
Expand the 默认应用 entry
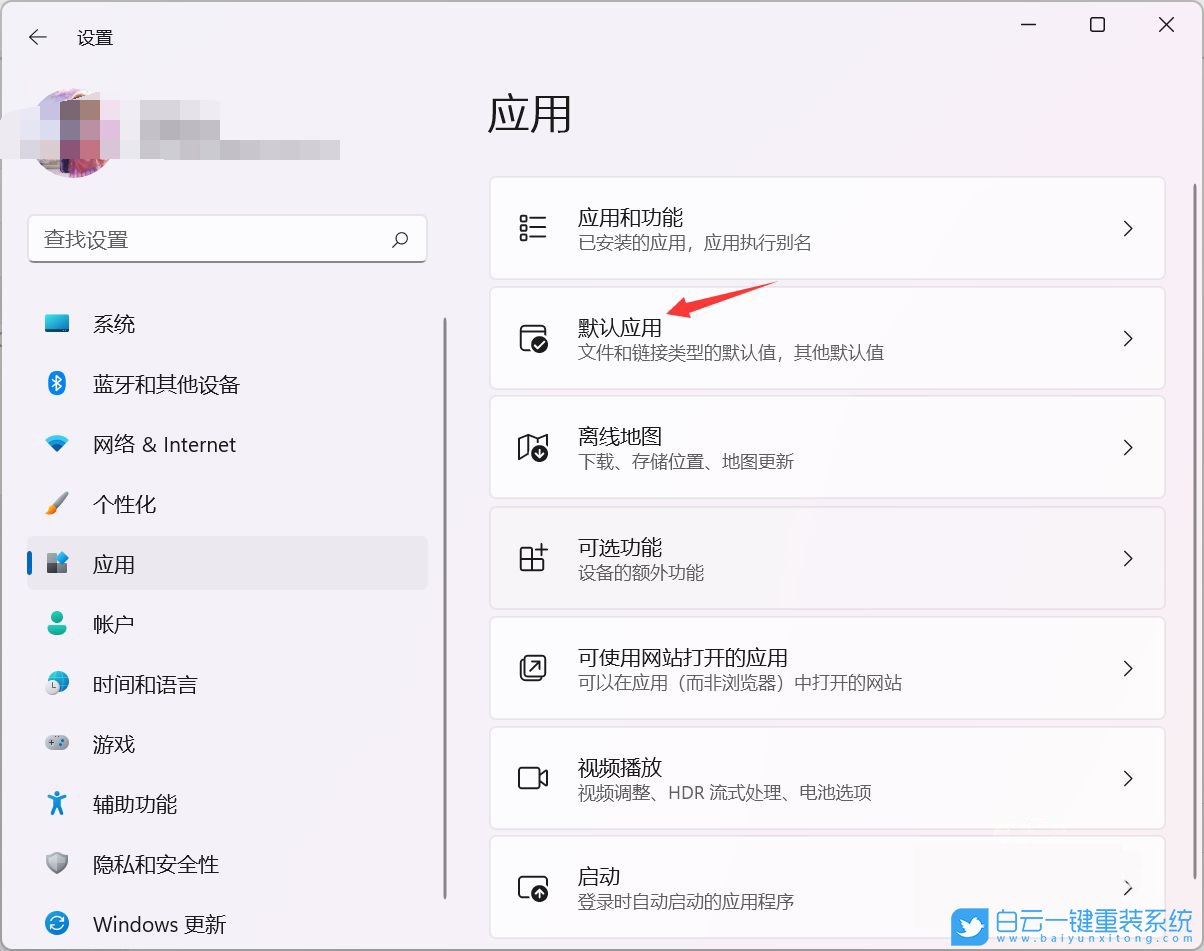click(x=826, y=338)
